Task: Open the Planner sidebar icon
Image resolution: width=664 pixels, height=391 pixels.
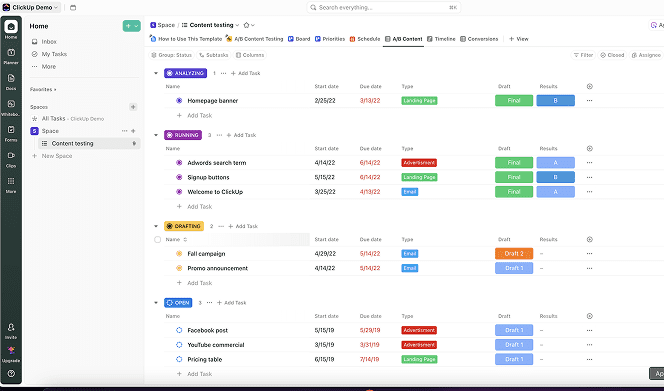Action: pyautogui.click(x=11, y=55)
